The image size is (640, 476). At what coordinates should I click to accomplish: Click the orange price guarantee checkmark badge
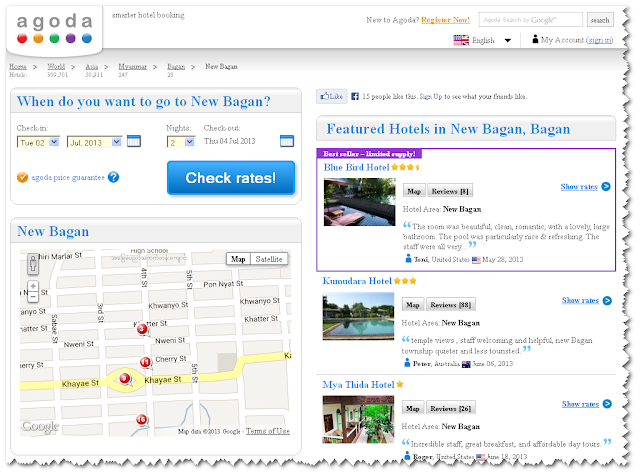22,178
